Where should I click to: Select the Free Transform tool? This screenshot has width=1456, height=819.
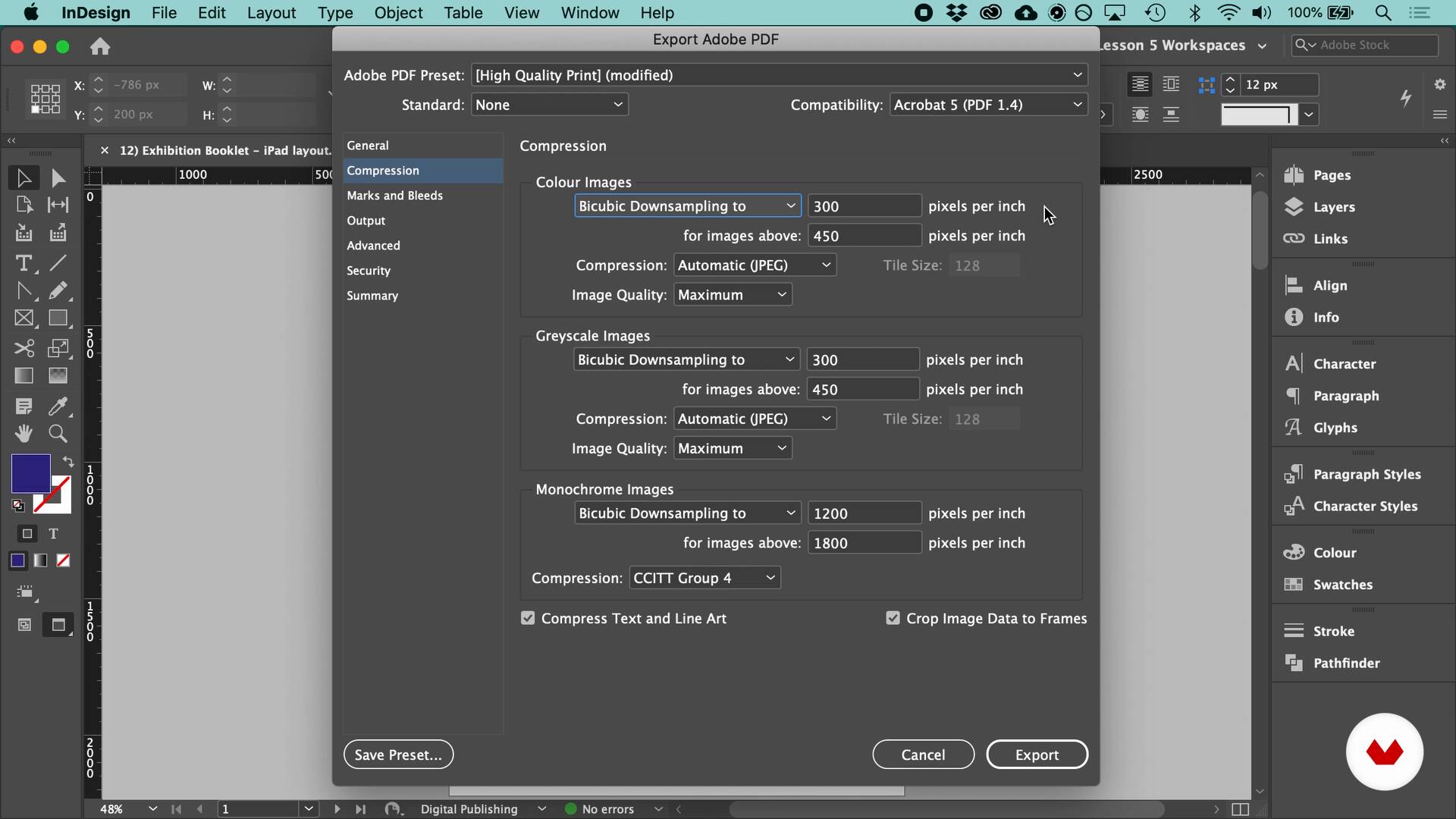58,348
